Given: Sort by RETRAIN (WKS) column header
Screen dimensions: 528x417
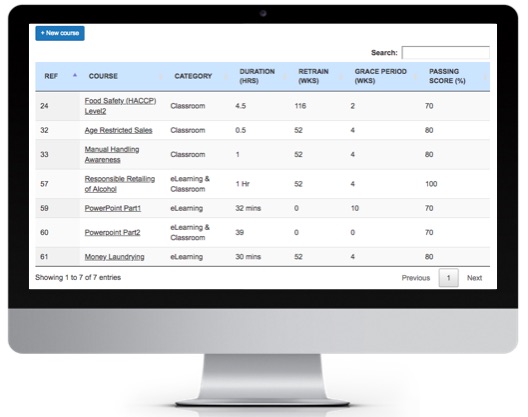Looking at the screenshot, I should pyautogui.click(x=313, y=76).
